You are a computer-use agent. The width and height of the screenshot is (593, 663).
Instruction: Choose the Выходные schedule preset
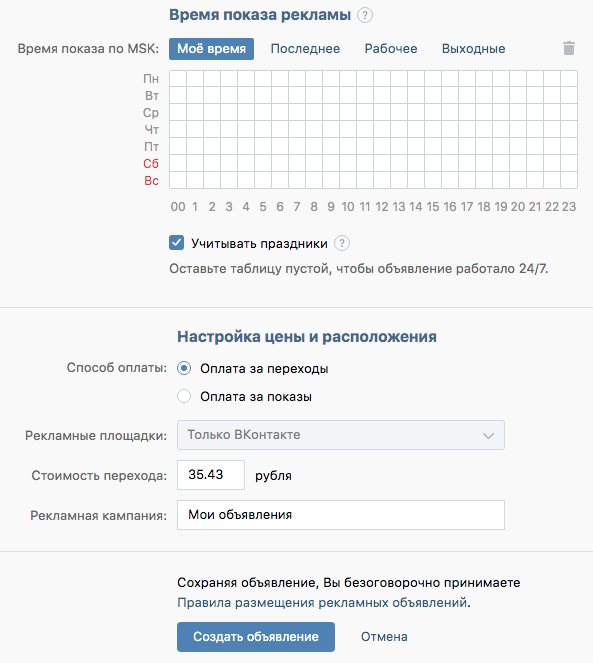point(473,49)
